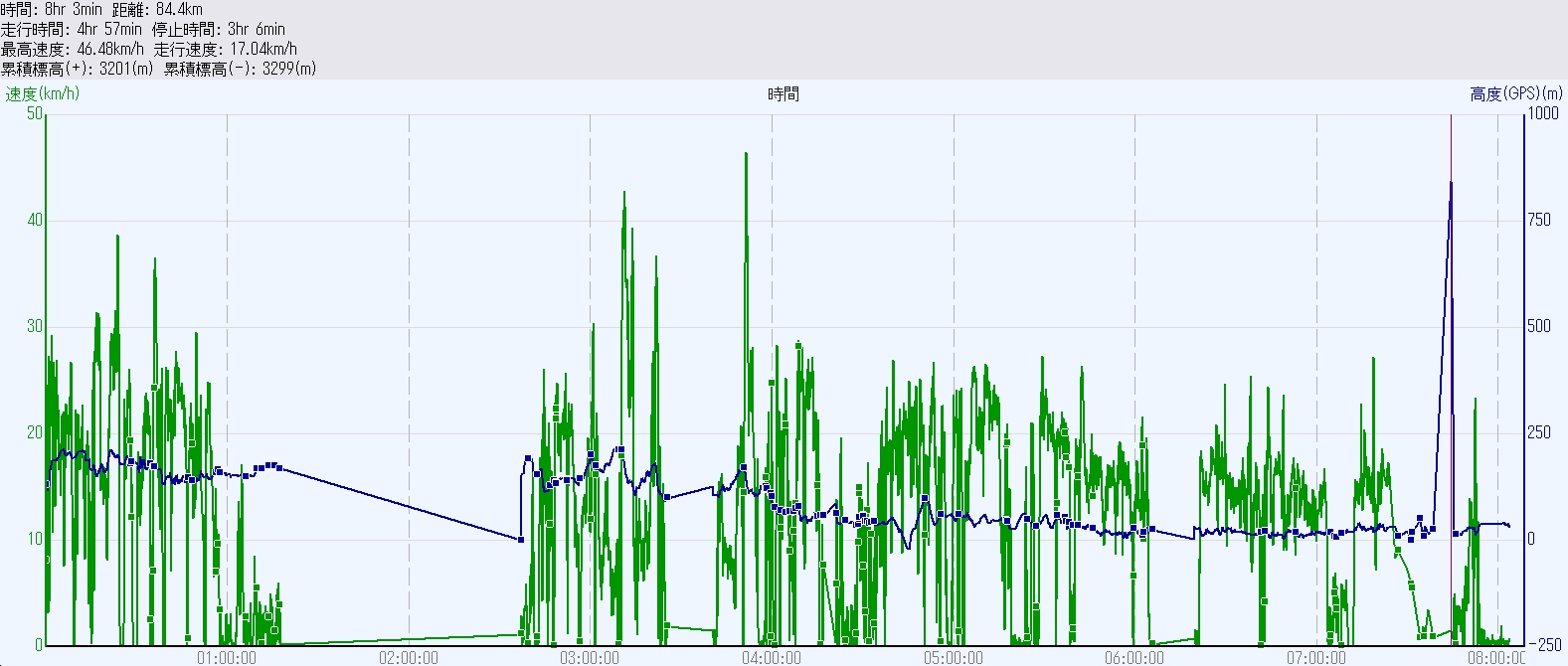1568x666 pixels.
Task: Click the blue 高度(GPS)(m) axis title
Action: point(1516,93)
